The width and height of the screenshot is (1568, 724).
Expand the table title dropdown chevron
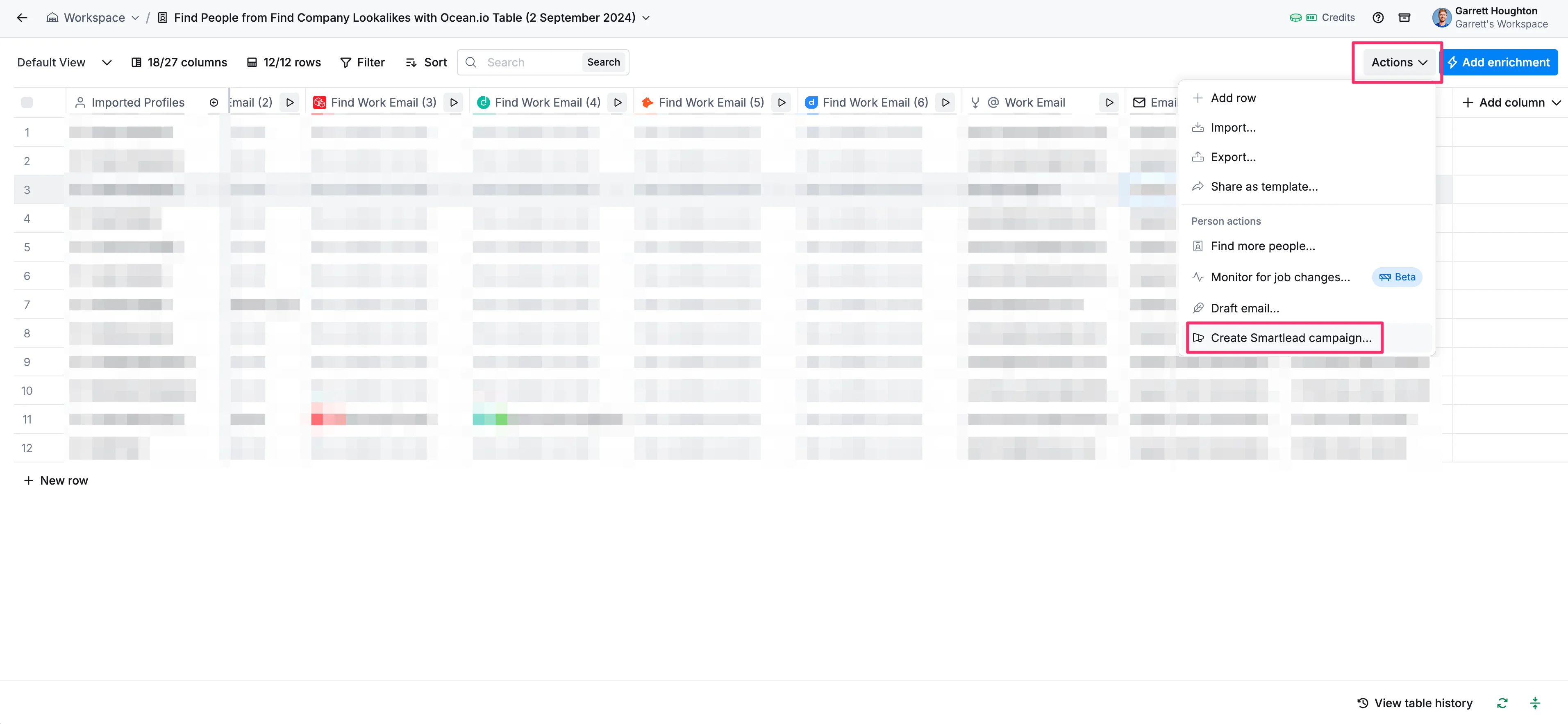tap(646, 18)
